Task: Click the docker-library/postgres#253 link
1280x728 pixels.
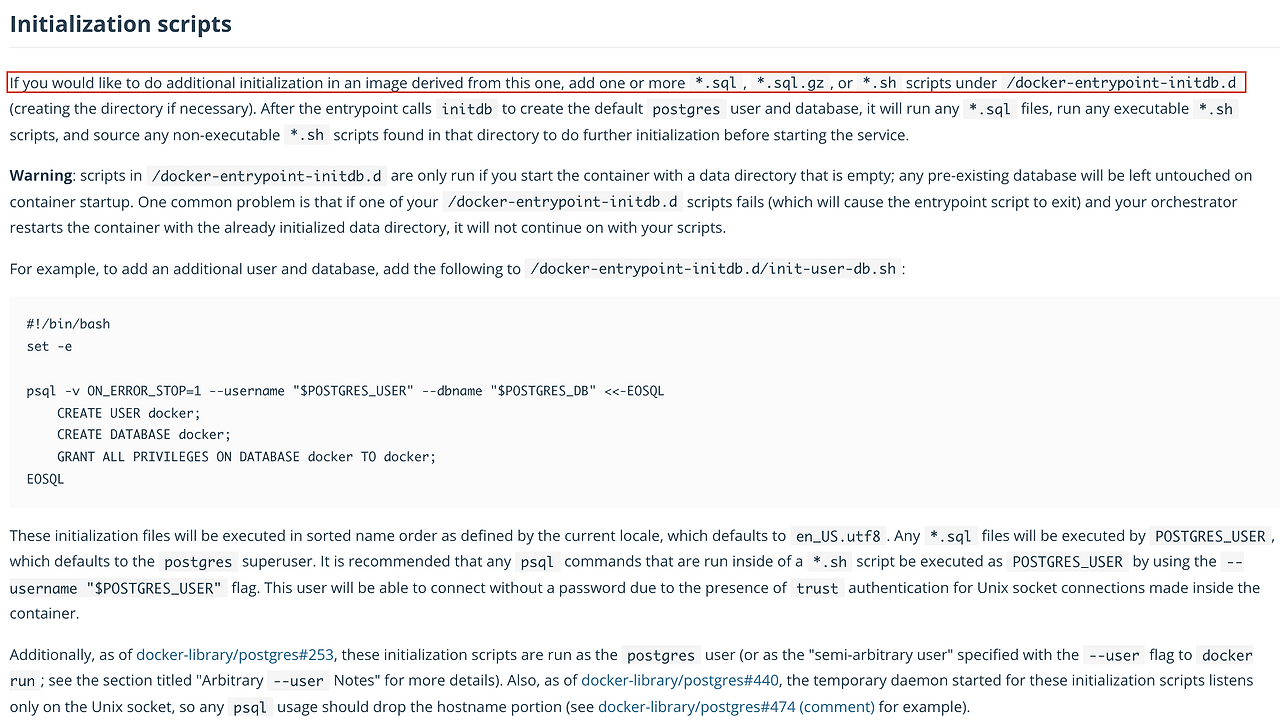Action: click(x=235, y=654)
